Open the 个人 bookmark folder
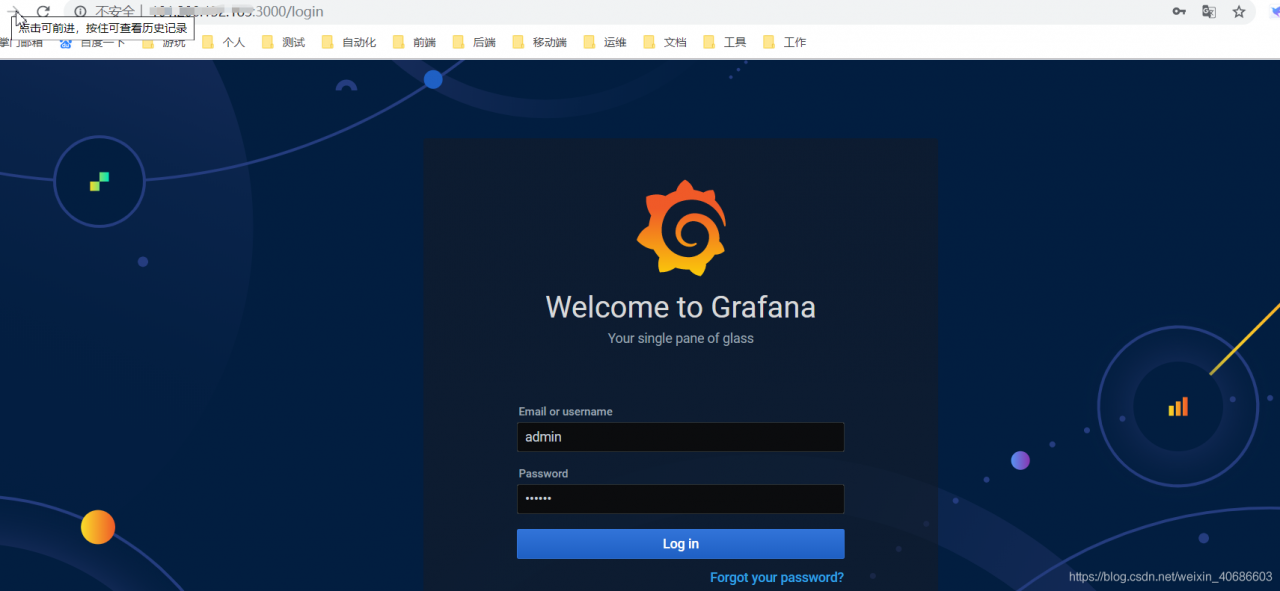The width and height of the screenshot is (1280, 591). tap(223, 42)
